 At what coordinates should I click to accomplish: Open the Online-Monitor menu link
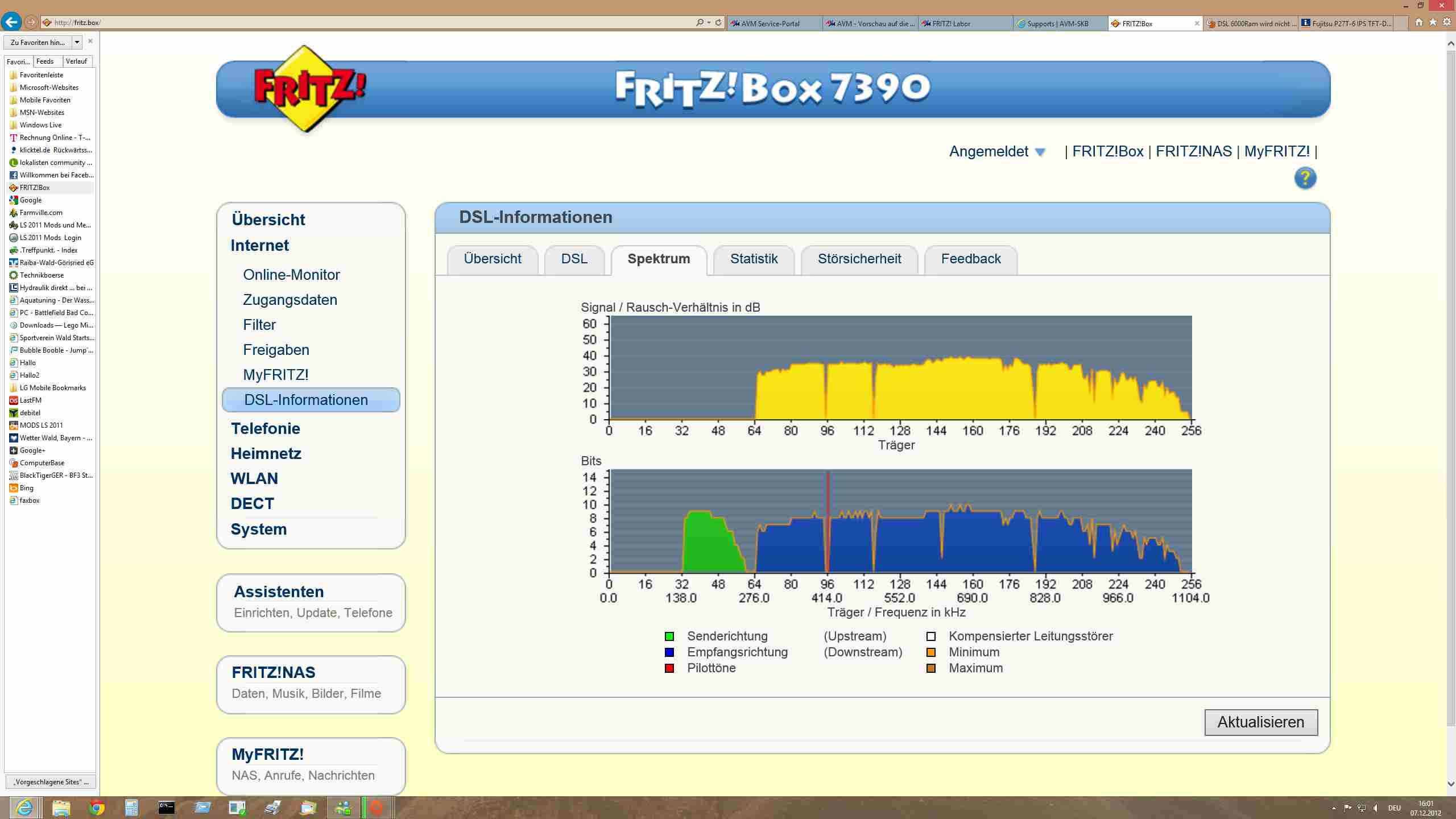pyautogui.click(x=291, y=275)
